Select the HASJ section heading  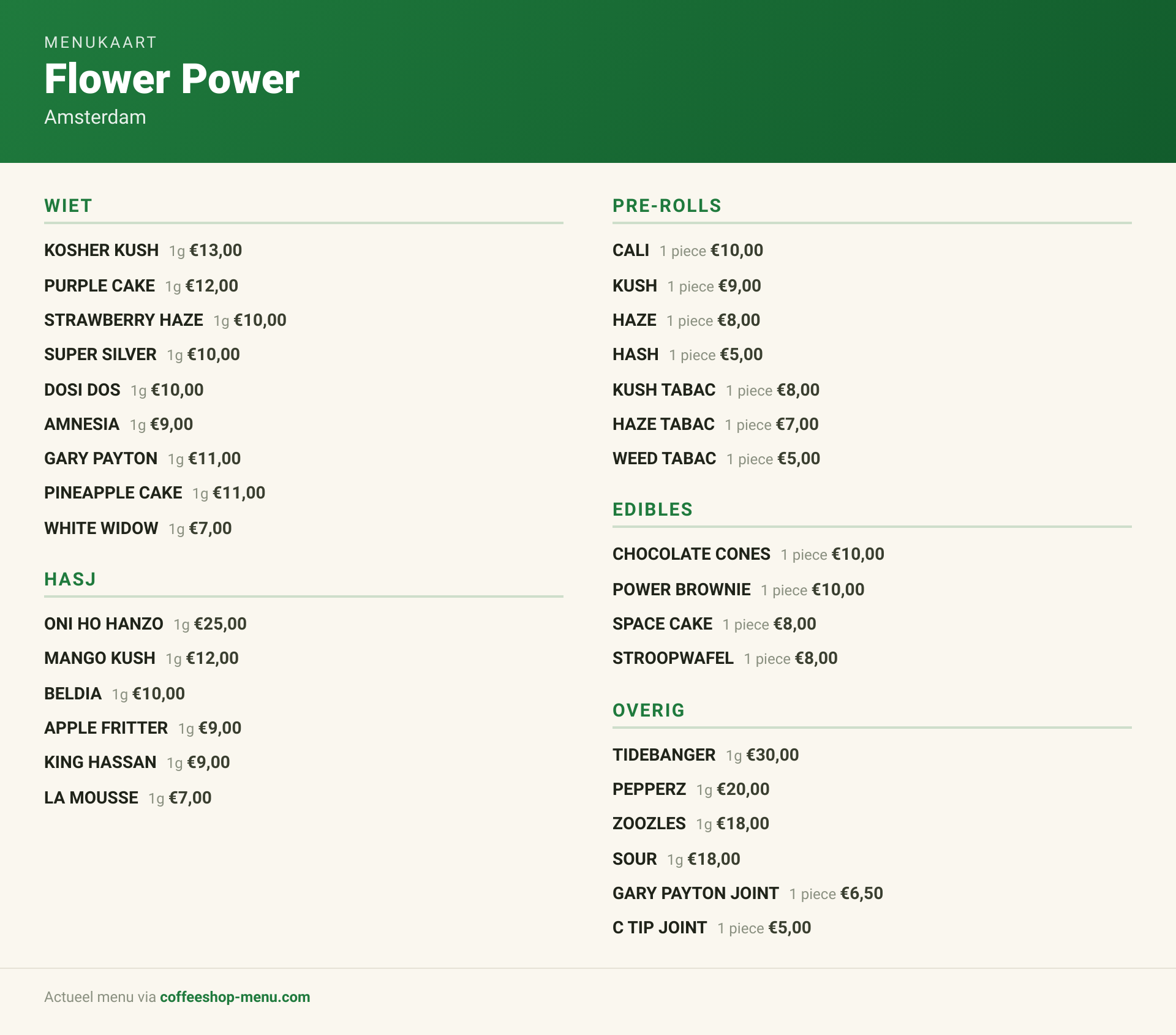[70, 579]
